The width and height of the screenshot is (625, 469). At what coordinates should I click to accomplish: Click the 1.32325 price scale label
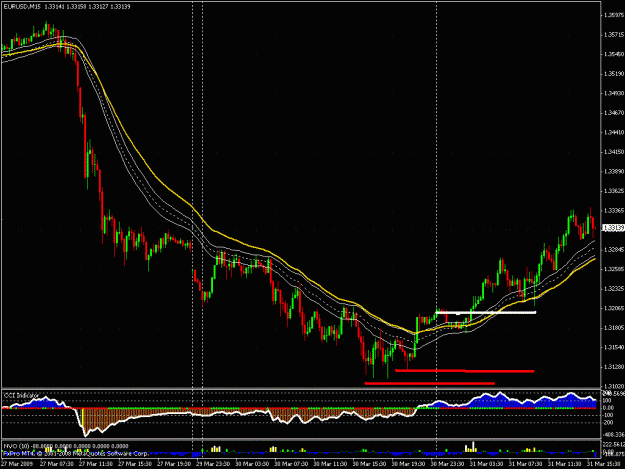(x=614, y=288)
